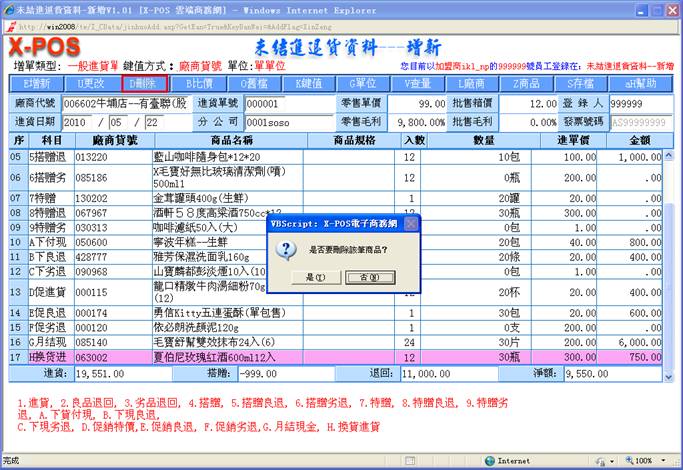
Task: Click the B比價 toolbar button
Action: click(199, 83)
